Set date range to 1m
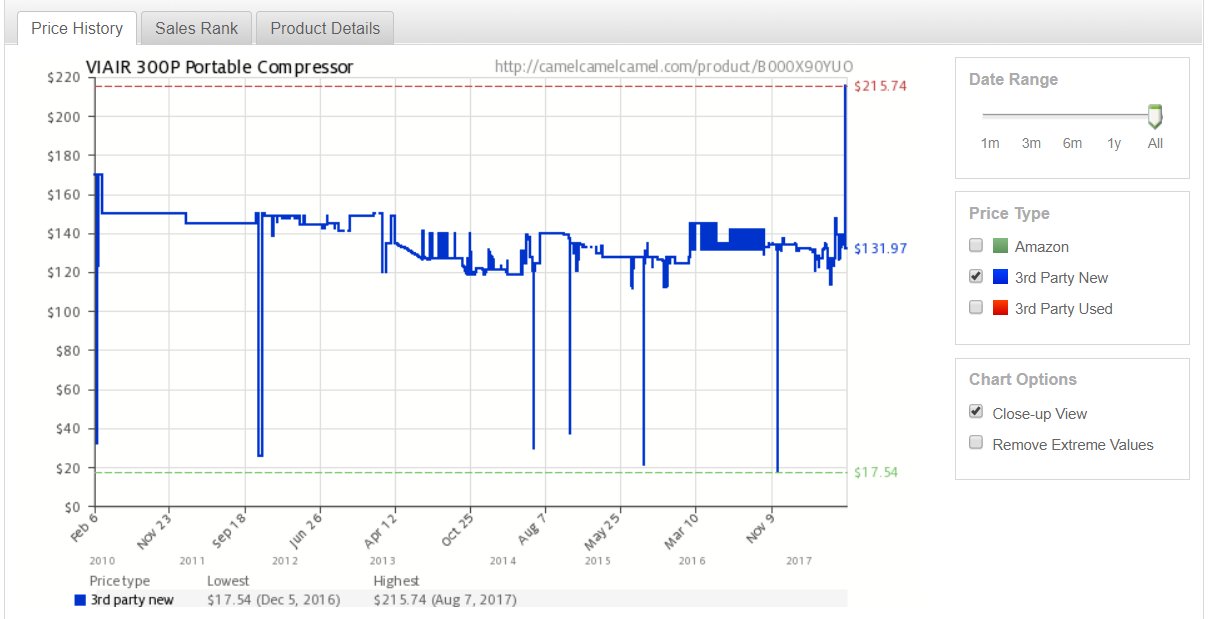The image size is (1214, 619). pos(990,143)
